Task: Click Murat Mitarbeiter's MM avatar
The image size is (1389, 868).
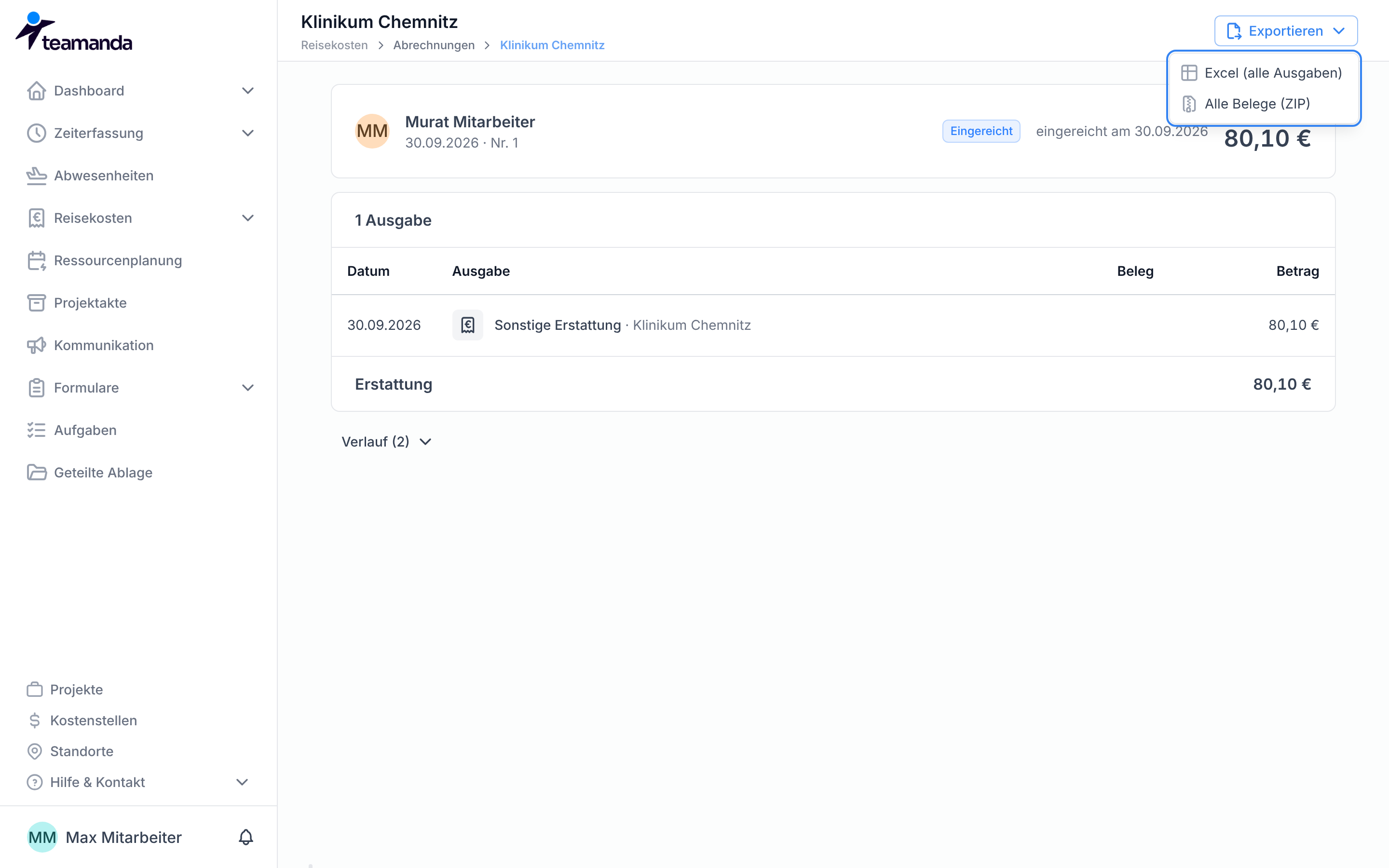Action: point(372,131)
